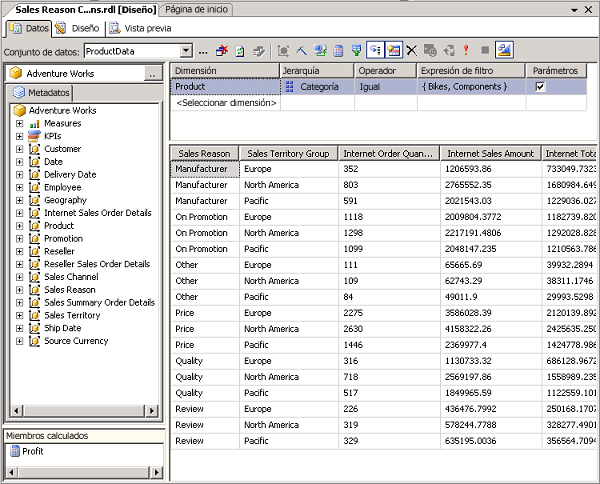This screenshot has height=484, width=600.
Task: Click the KPIs icon in metadata tree
Action: 35,136
